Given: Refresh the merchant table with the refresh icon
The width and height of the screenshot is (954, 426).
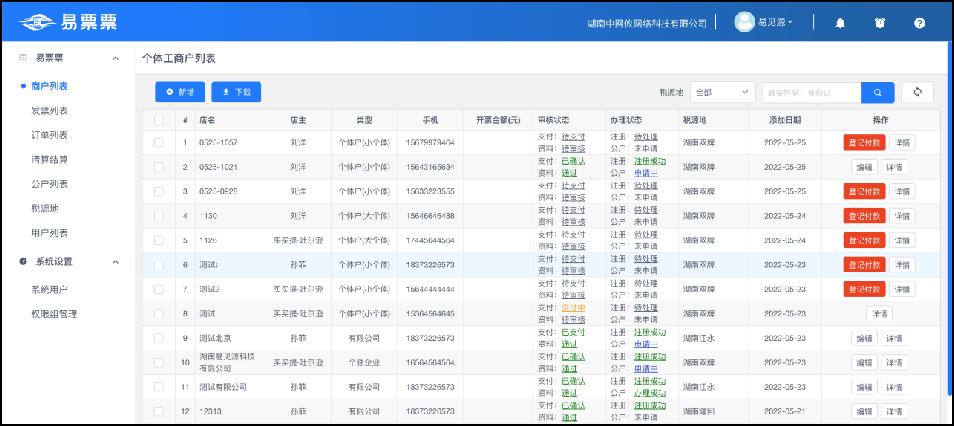Looking at the screenshot, I should (917, 92).
